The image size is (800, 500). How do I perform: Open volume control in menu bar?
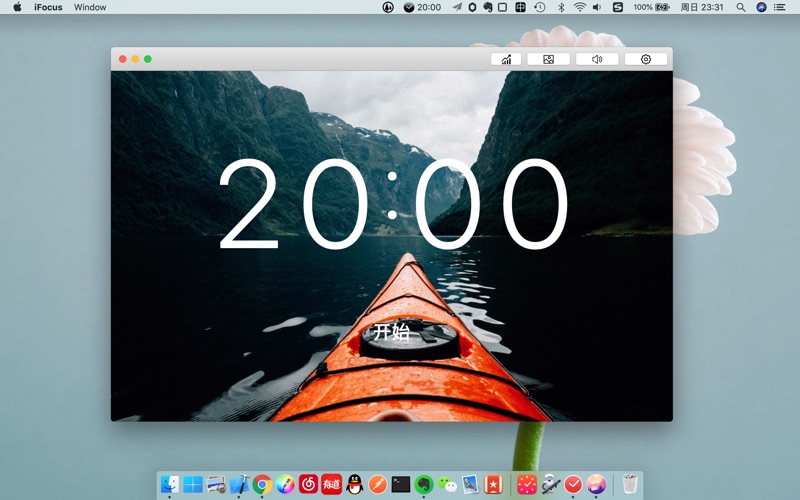point(597,7)
